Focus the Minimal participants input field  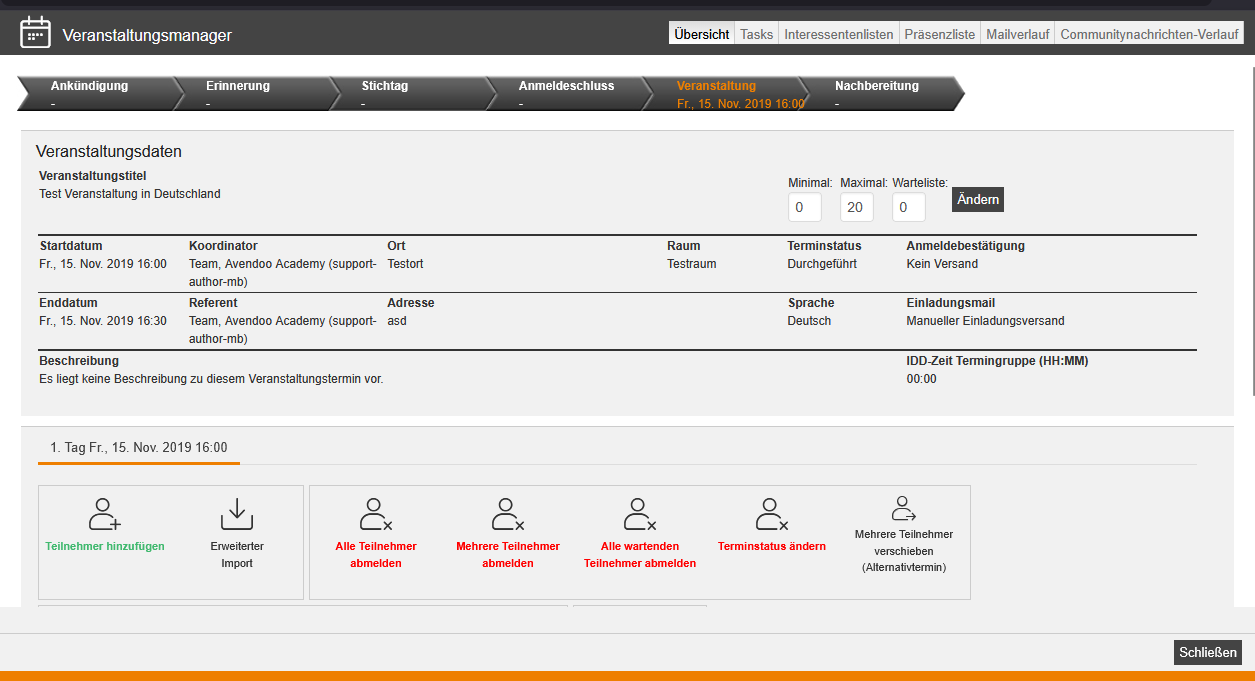pos(804,208)
